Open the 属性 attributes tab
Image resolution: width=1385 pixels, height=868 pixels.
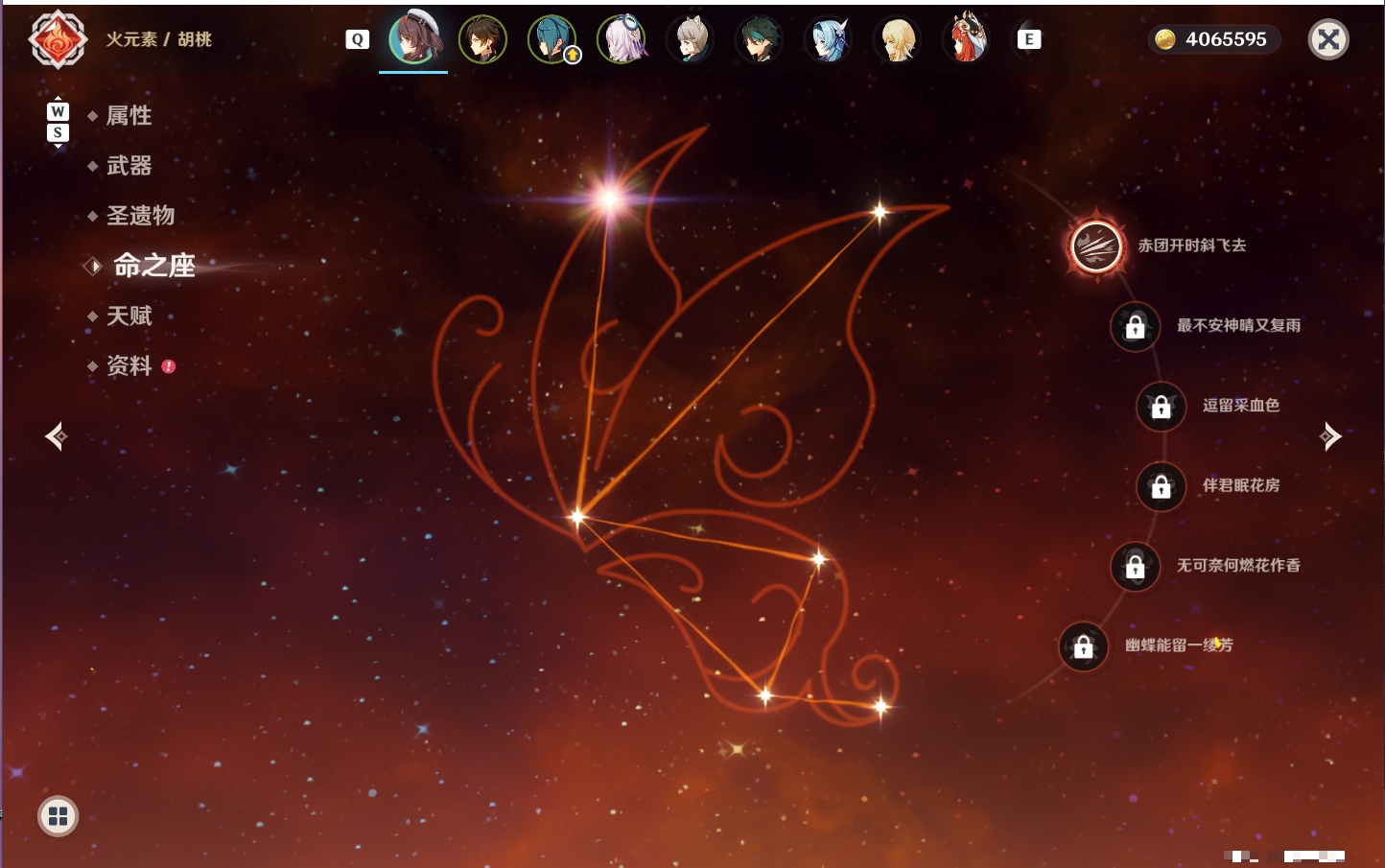click(129, 116)
